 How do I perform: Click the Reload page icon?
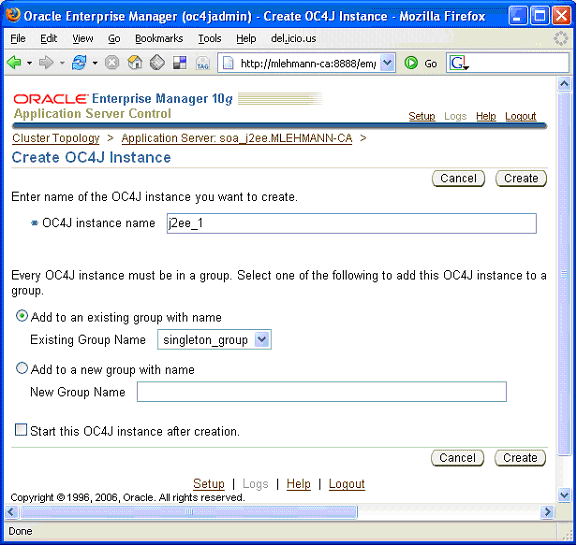(x=79, y=63)
